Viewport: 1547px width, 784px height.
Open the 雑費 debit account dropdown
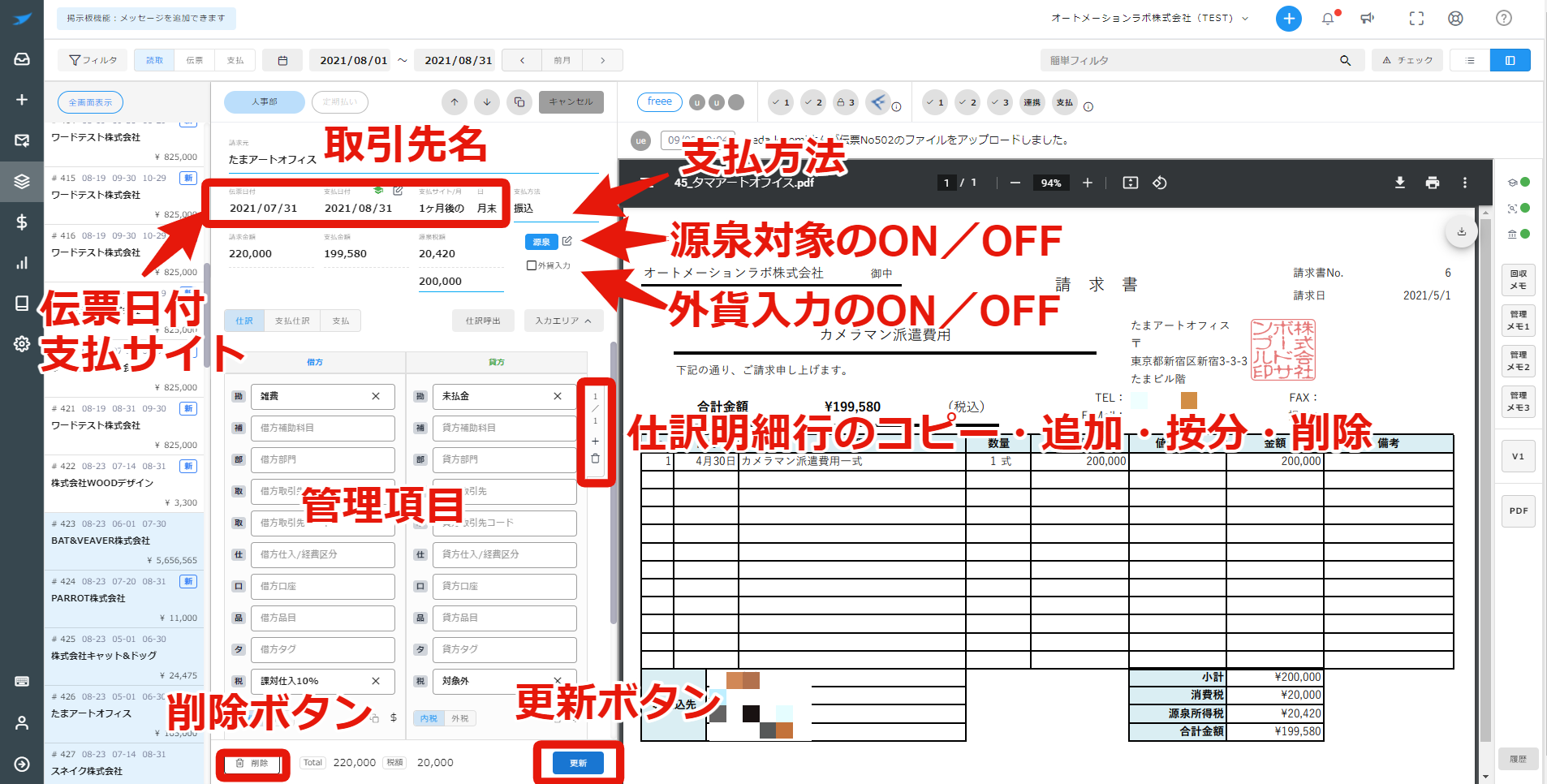coord(322,396)
